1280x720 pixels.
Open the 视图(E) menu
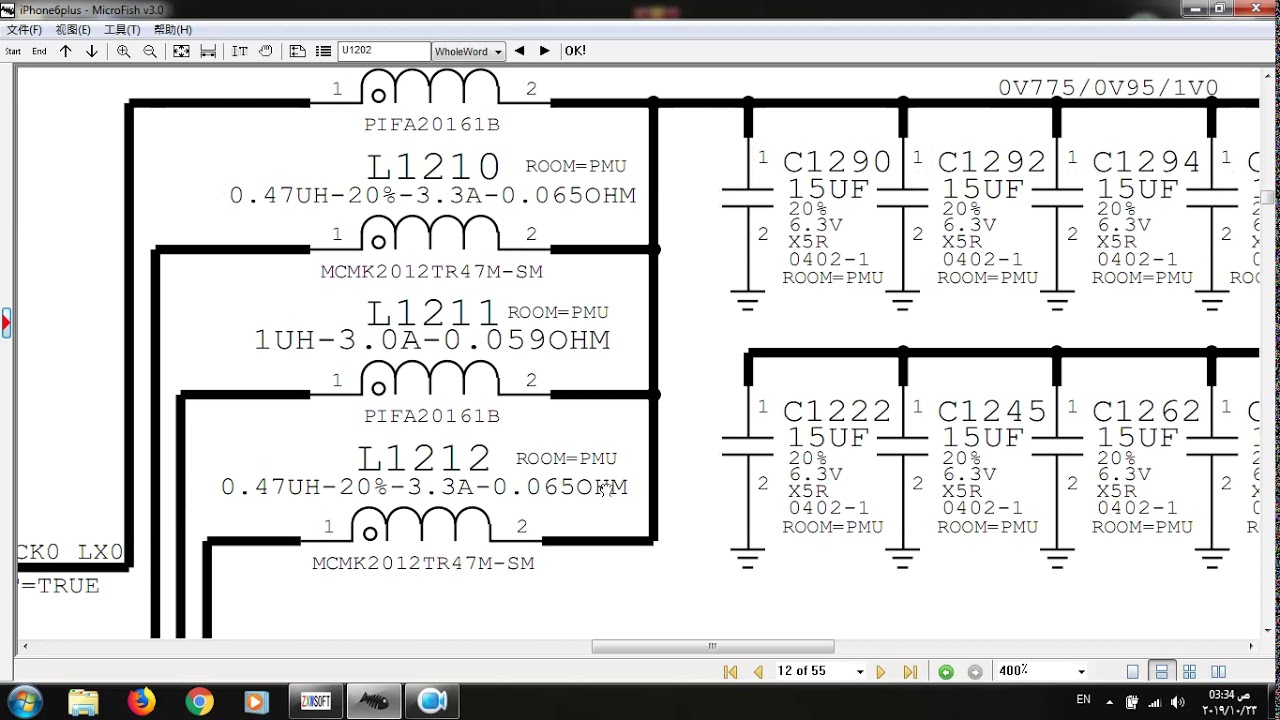(x=73, y=30)
